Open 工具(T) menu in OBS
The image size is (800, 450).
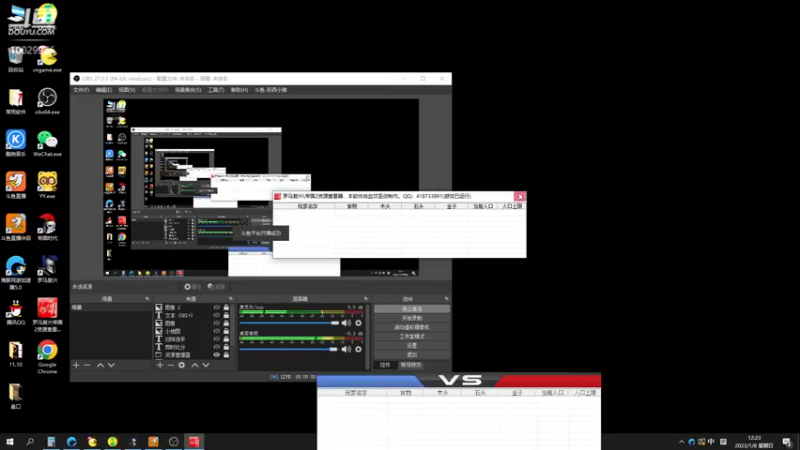click(216, 90)
